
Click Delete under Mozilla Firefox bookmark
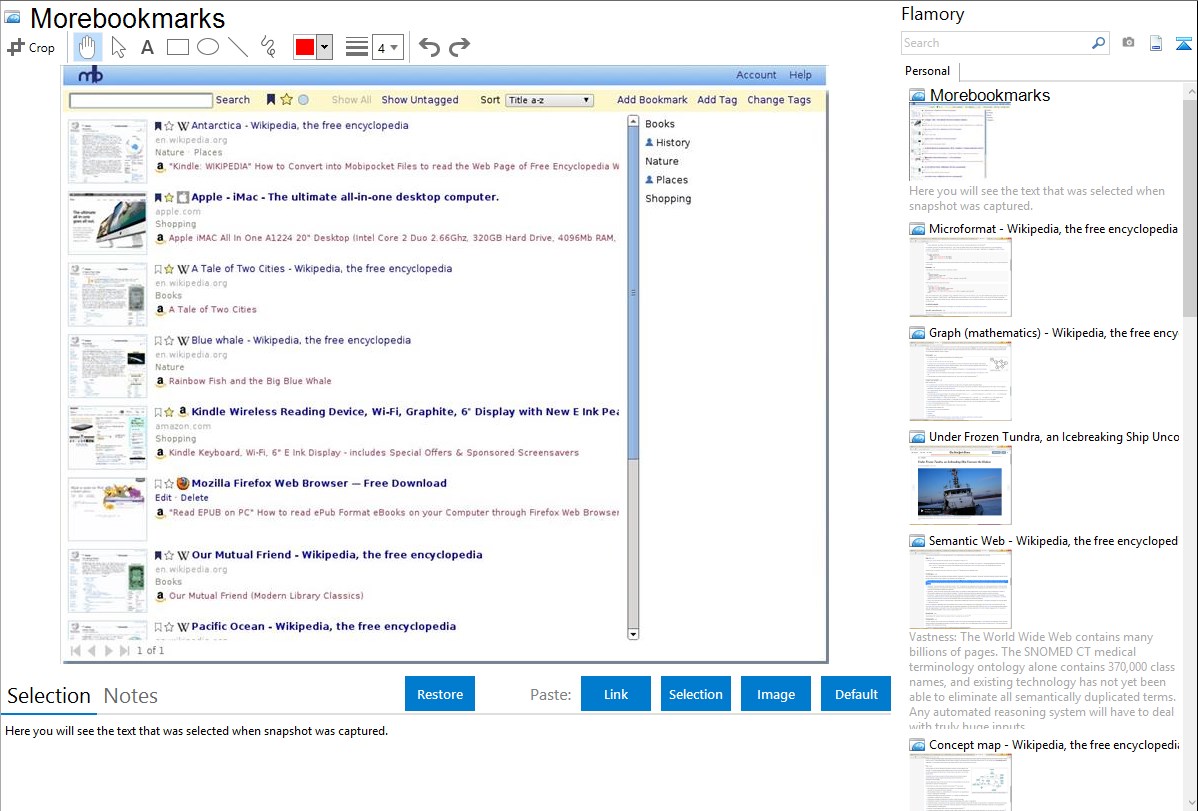tap(194, 498)
